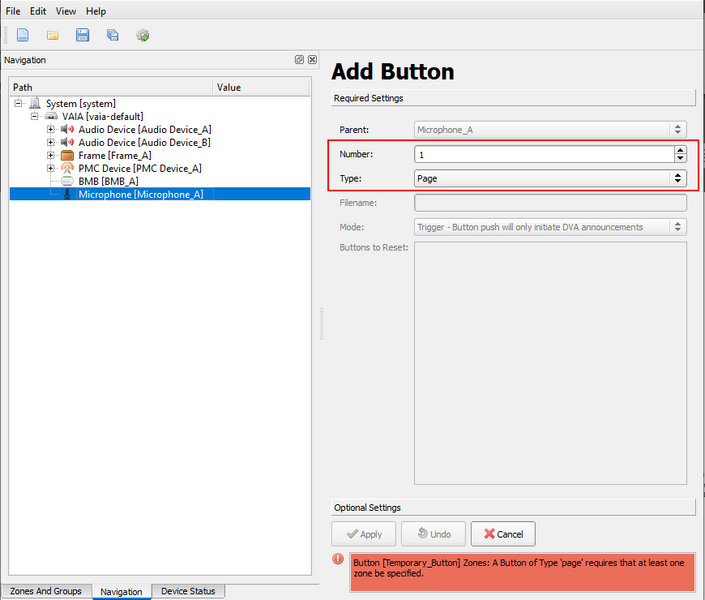Open the Type dropdown showing Page
Image resolution: width=705 pixels, height=600 pixels.
[x=550, y=178]
